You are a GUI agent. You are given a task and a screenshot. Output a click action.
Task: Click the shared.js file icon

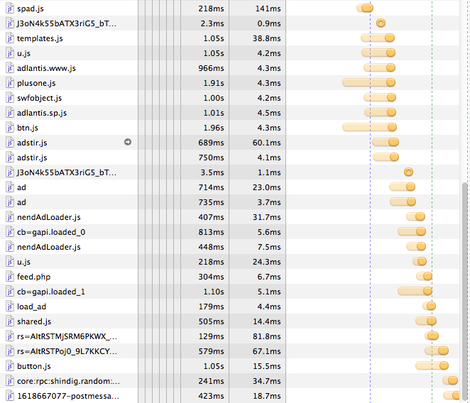tap(10, 321)
